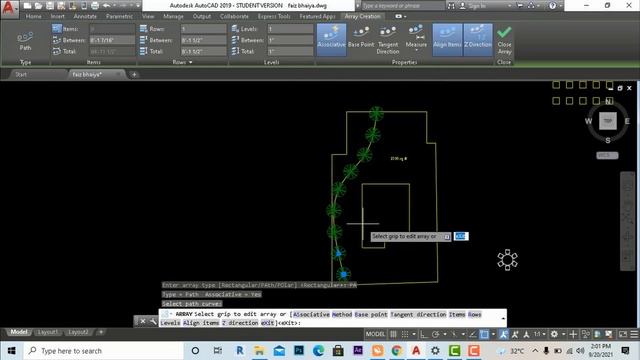Click the Items command line option
Image resolution: width=640 pixels, height=360 pixels.
457,314
